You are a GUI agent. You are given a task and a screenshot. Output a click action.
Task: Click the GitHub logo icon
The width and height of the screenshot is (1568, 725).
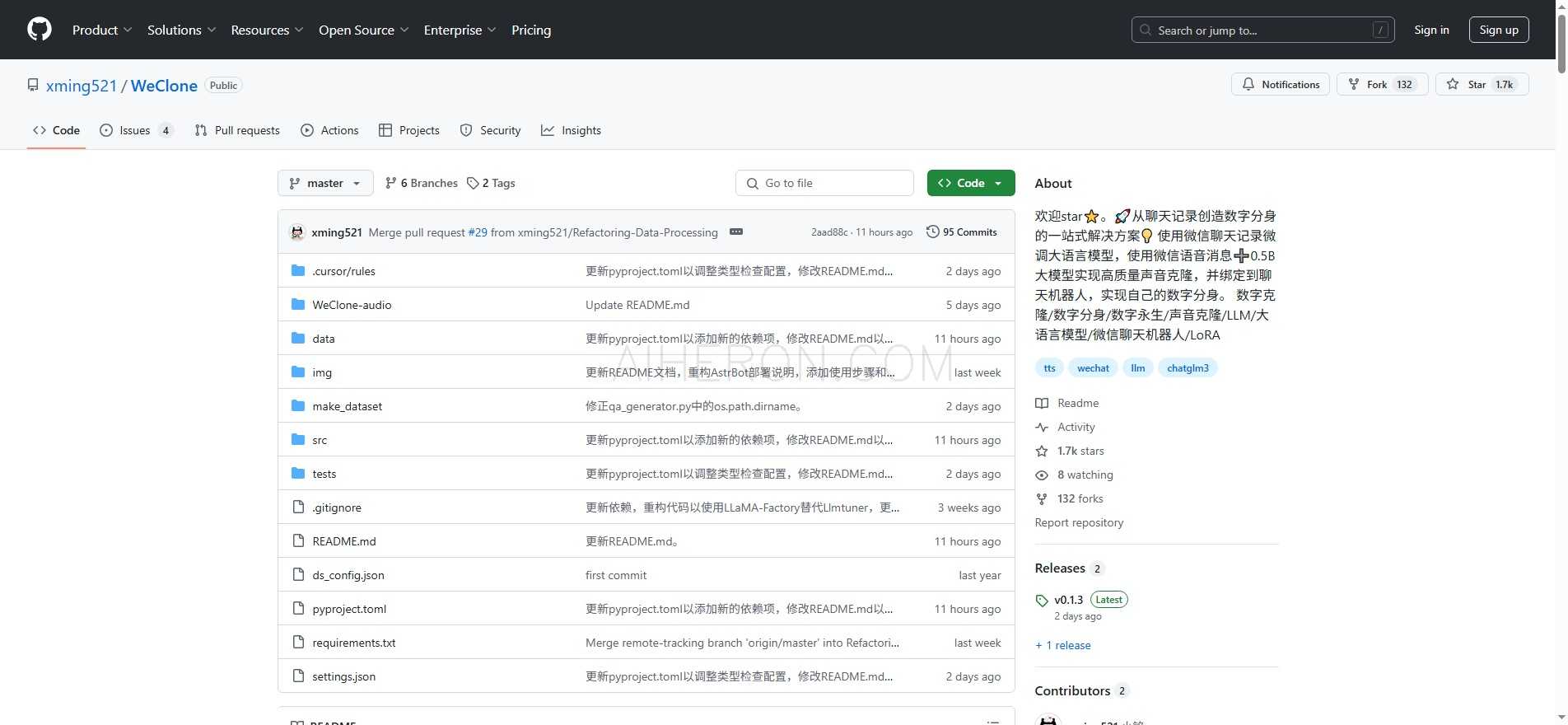(x=39, y=30)
